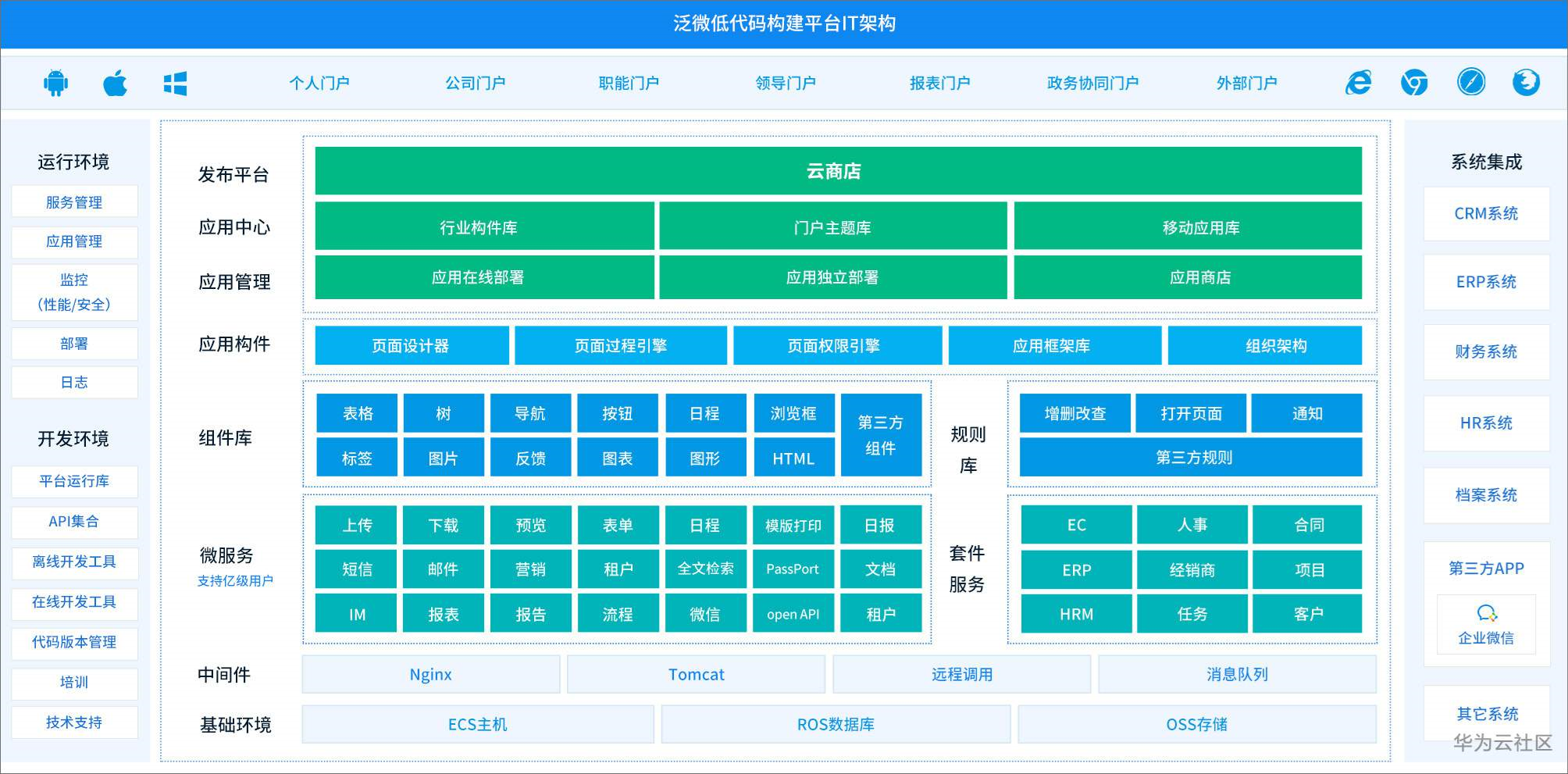This screenshot has width=1568, height=774.
Task: Select the HR系统 integration box
Action: 1486,423
